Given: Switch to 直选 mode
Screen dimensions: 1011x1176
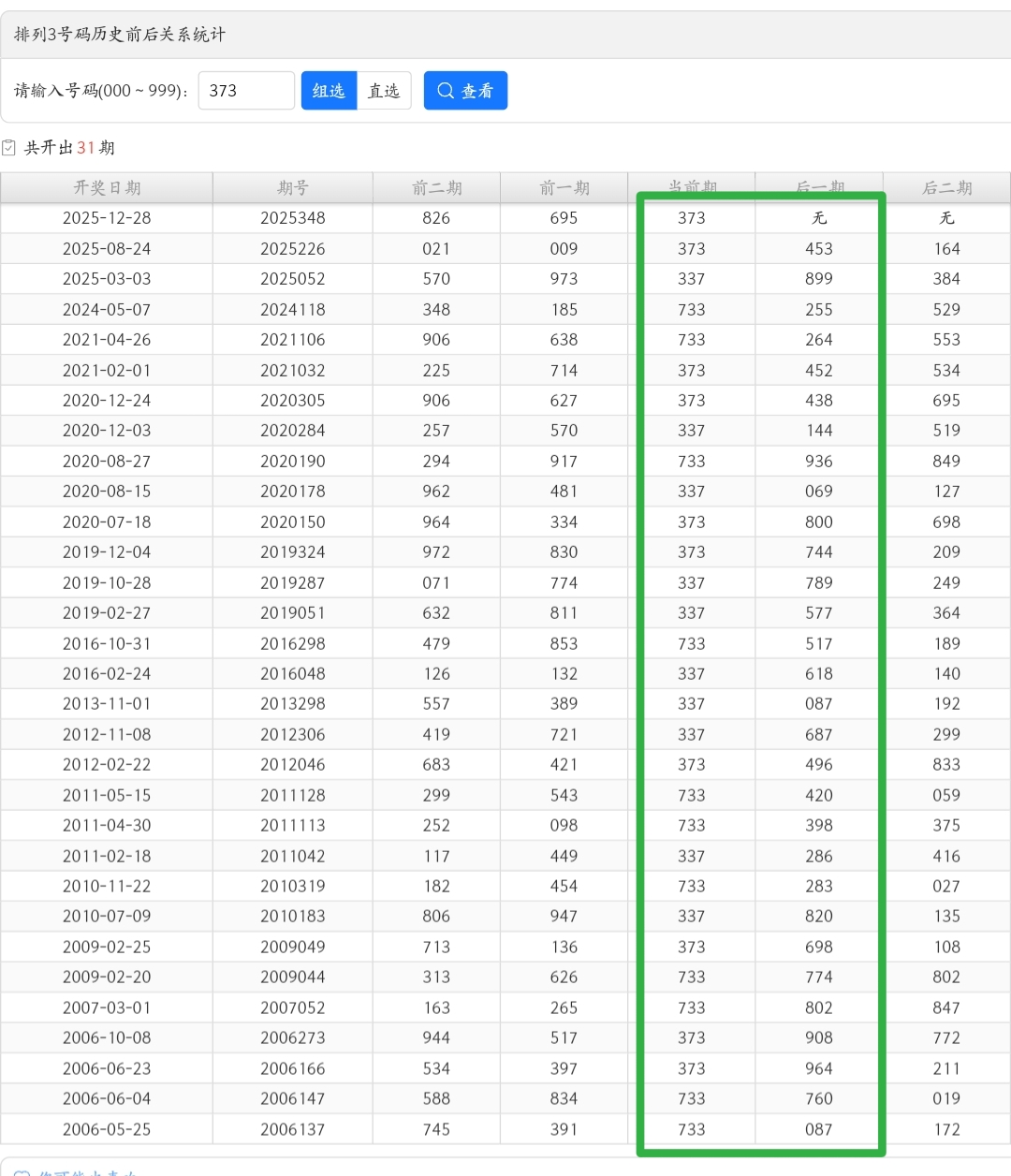Looking at the screenshot, I should [384, 91].
